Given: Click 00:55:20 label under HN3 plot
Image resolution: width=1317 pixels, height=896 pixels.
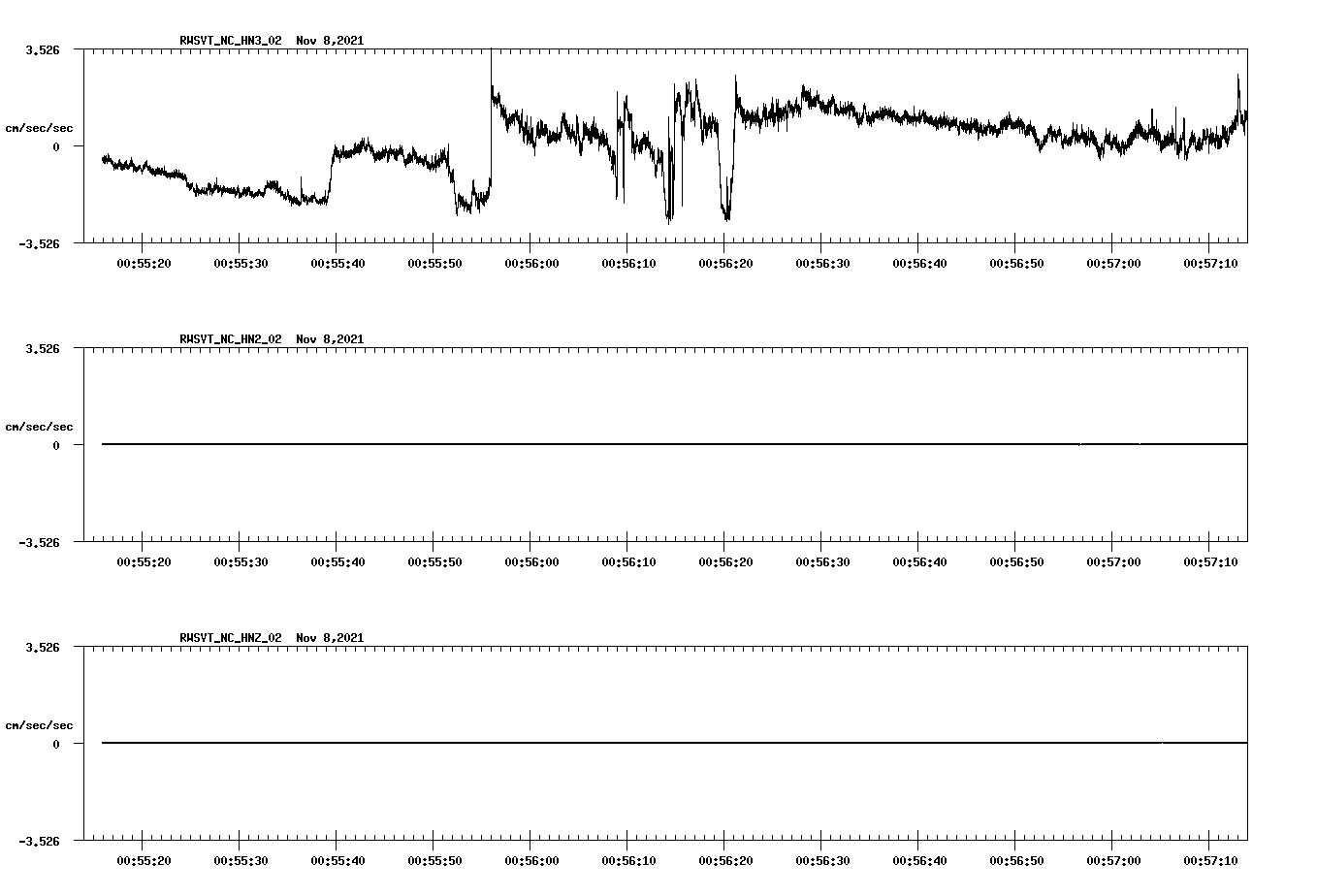Looking at the screenshot, I should point(145,264).
